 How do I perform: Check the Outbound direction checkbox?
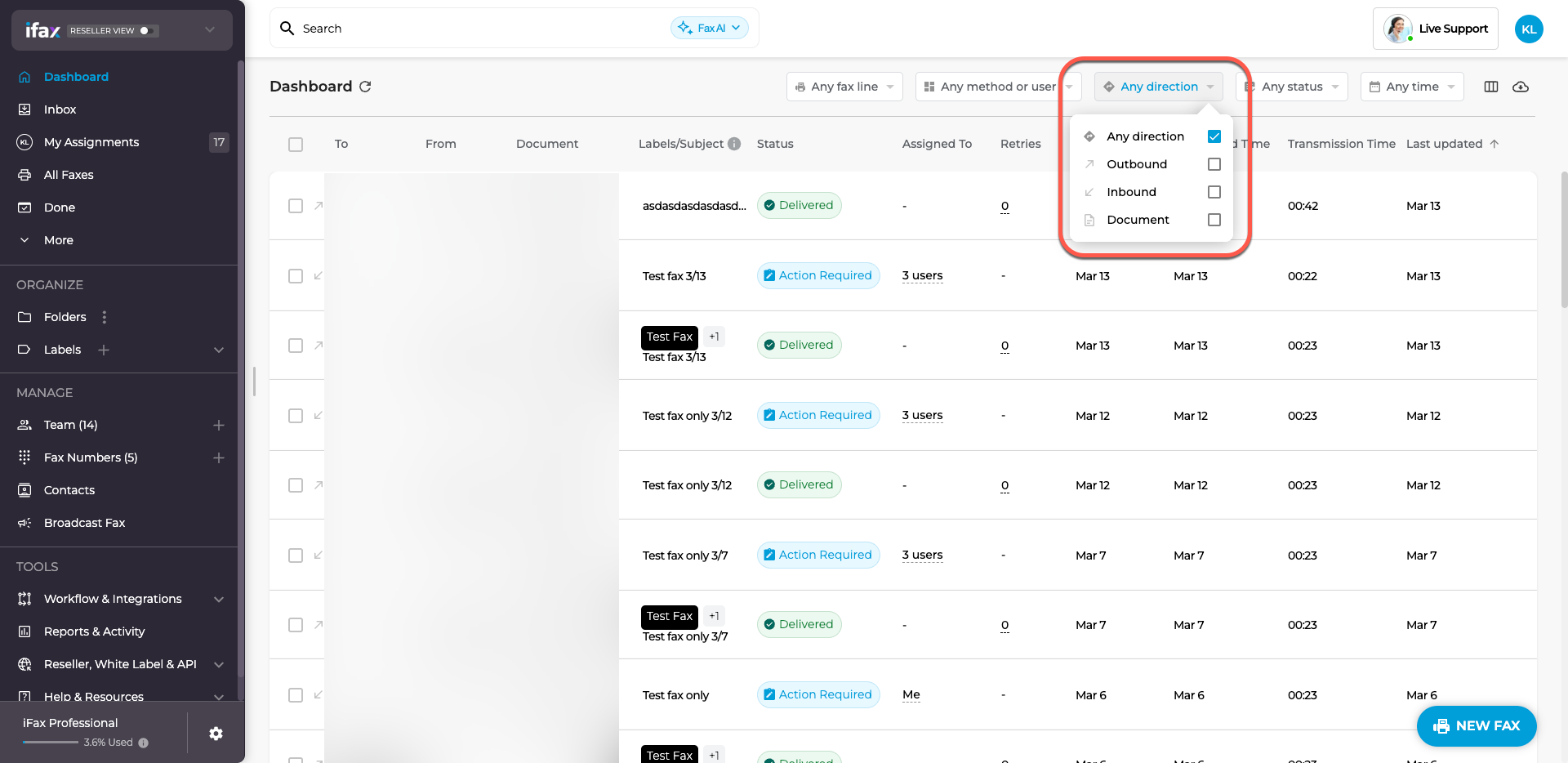[1214, 164]
